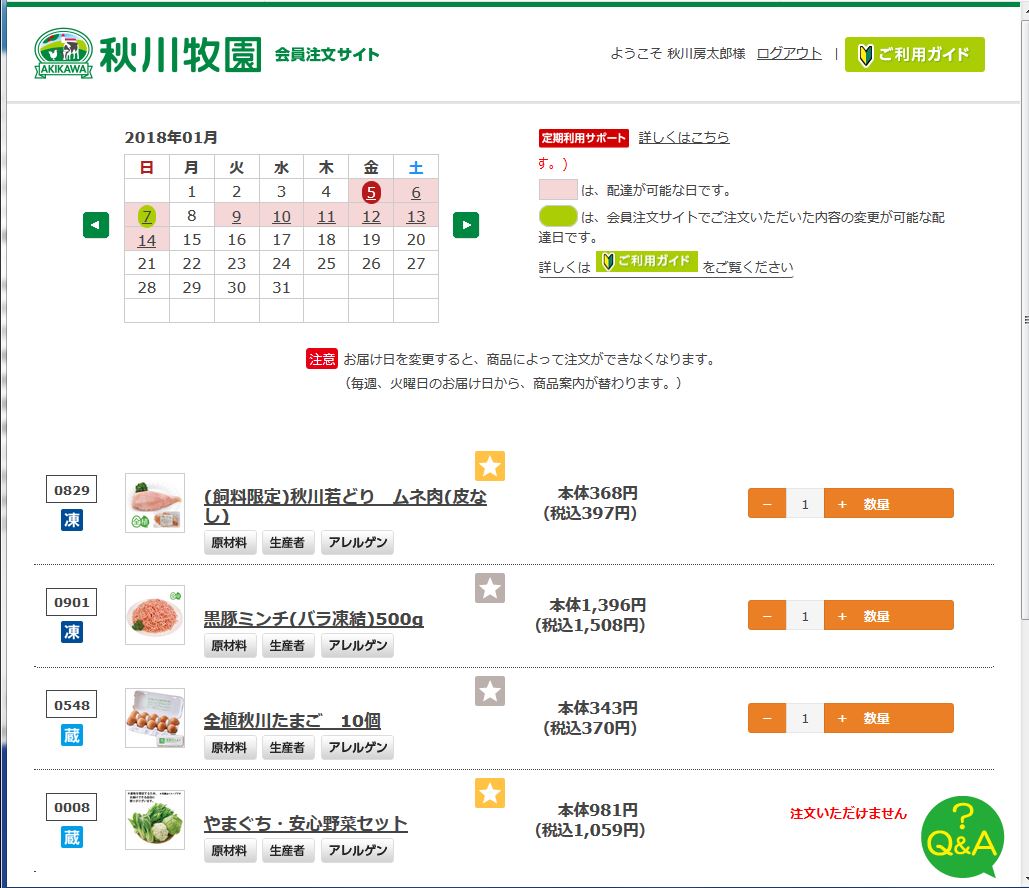The image size is (1029, 888).
Task: Click the 秋川牧園 logo
Action: (x=148, y=54)
